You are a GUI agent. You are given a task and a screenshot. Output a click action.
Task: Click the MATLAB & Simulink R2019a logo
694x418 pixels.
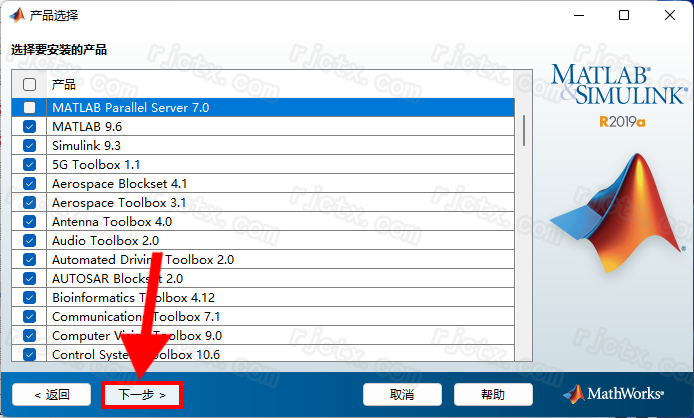[620, 96]
